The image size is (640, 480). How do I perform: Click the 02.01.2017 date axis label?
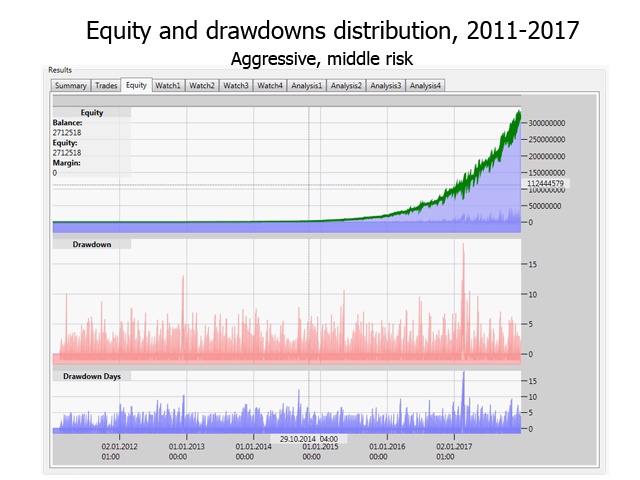pos(454,451)
